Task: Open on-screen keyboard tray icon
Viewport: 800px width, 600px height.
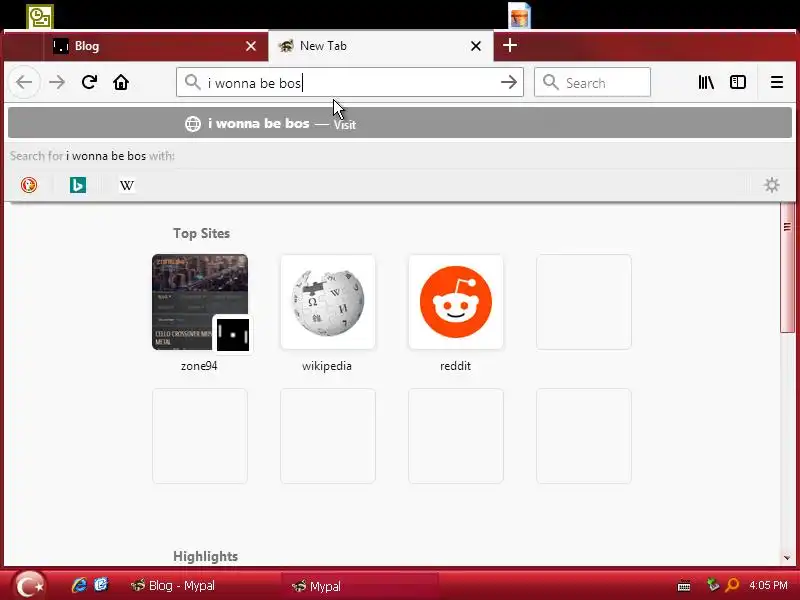Action: click(x=684, y=586)
